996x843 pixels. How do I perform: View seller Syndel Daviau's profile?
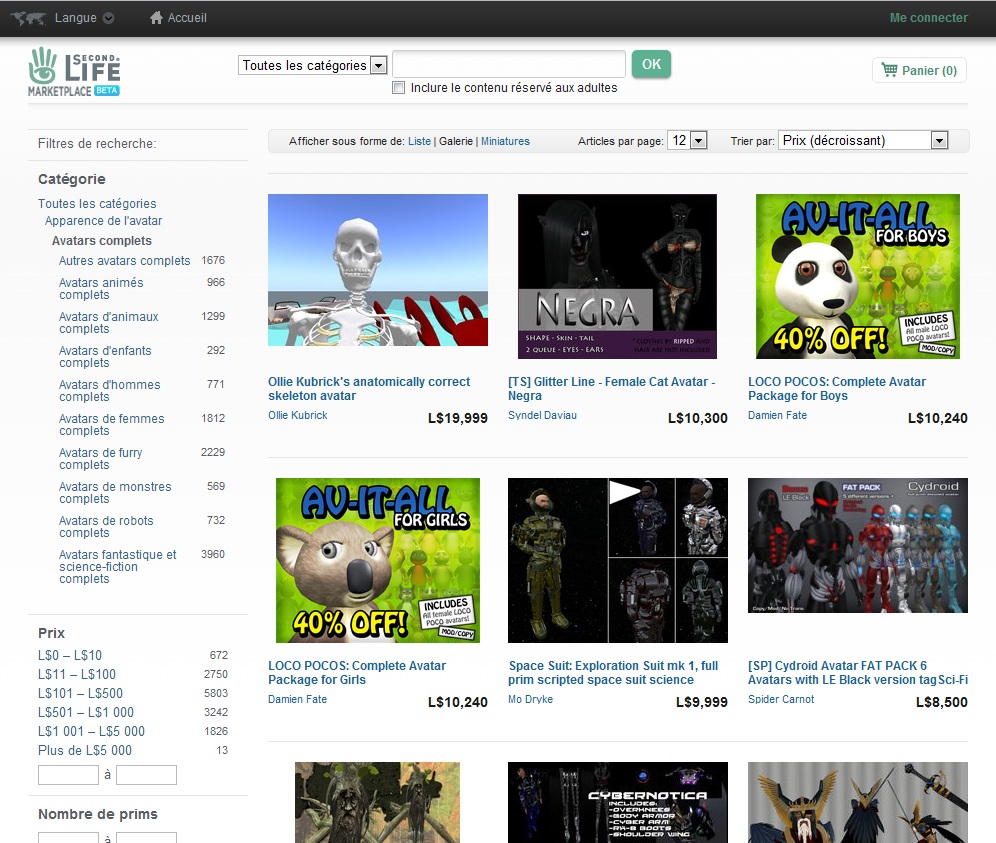(542, 415)
